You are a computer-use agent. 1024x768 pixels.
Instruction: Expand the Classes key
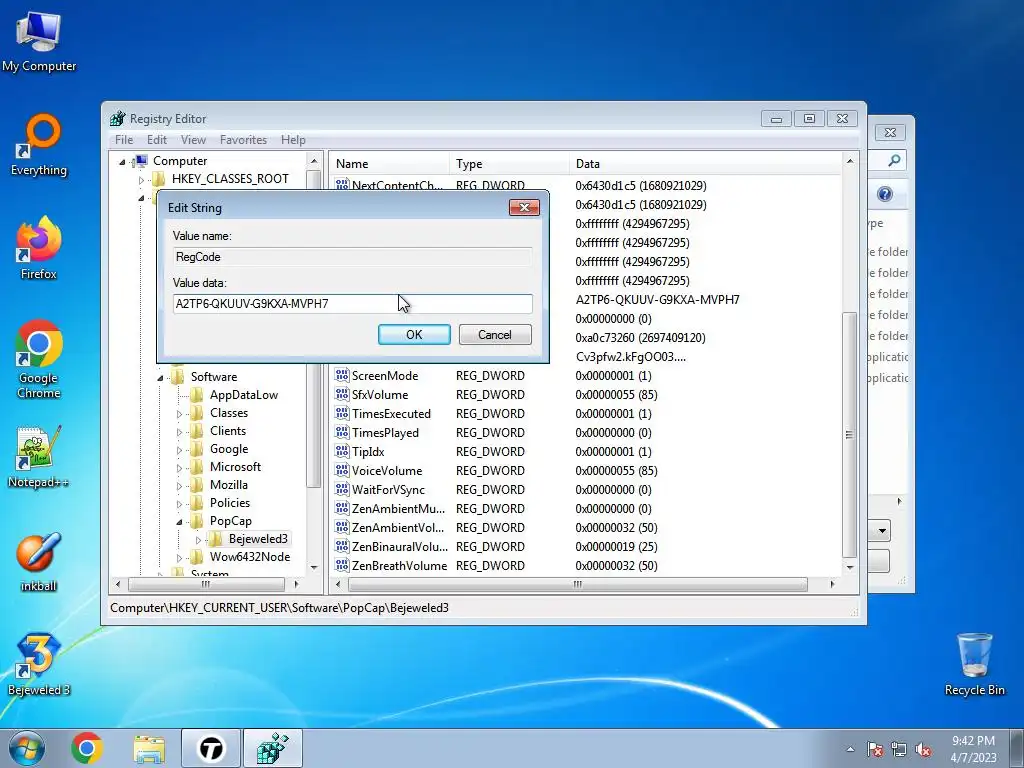pos(179,413)
